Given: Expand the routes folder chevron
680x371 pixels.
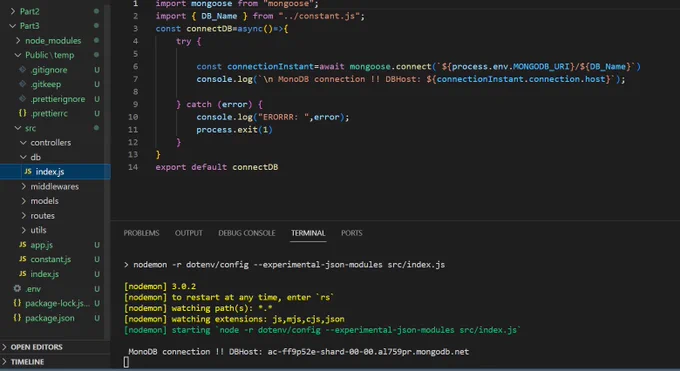Looking at the screenshot, I should click(x=23, y=216).
